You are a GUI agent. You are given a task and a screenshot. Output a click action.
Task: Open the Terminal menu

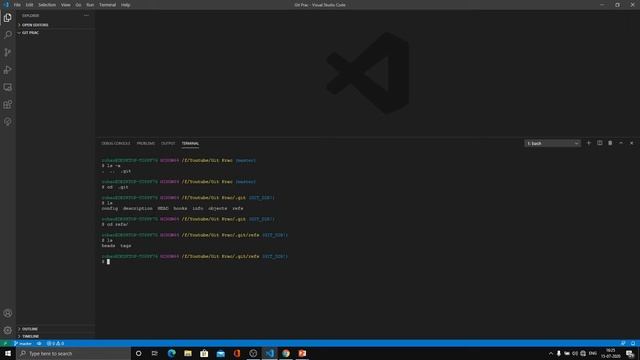(x=107, y=5)
